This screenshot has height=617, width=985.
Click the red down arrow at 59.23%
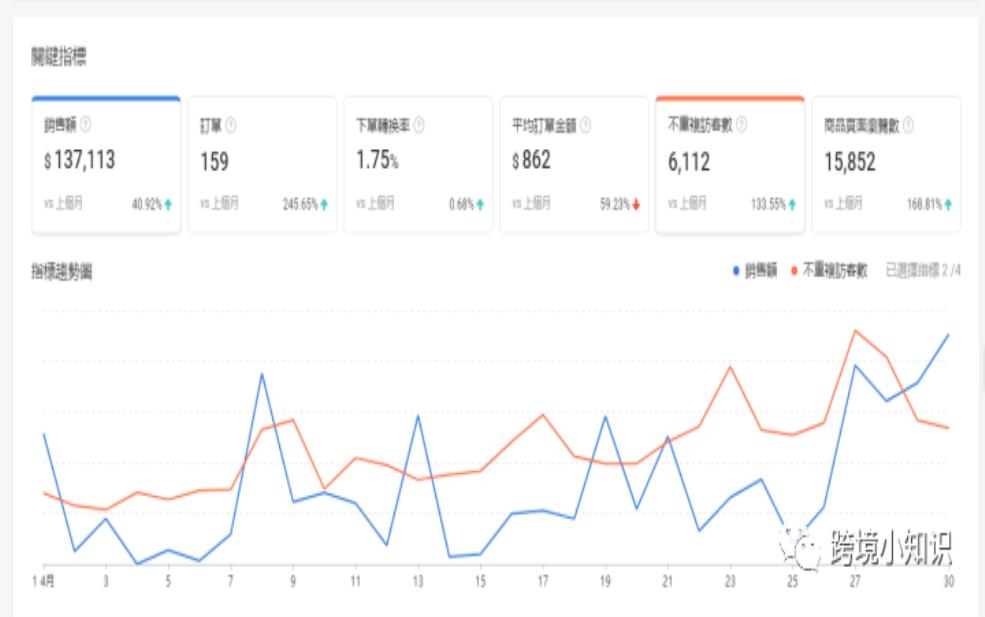(636, 204)
